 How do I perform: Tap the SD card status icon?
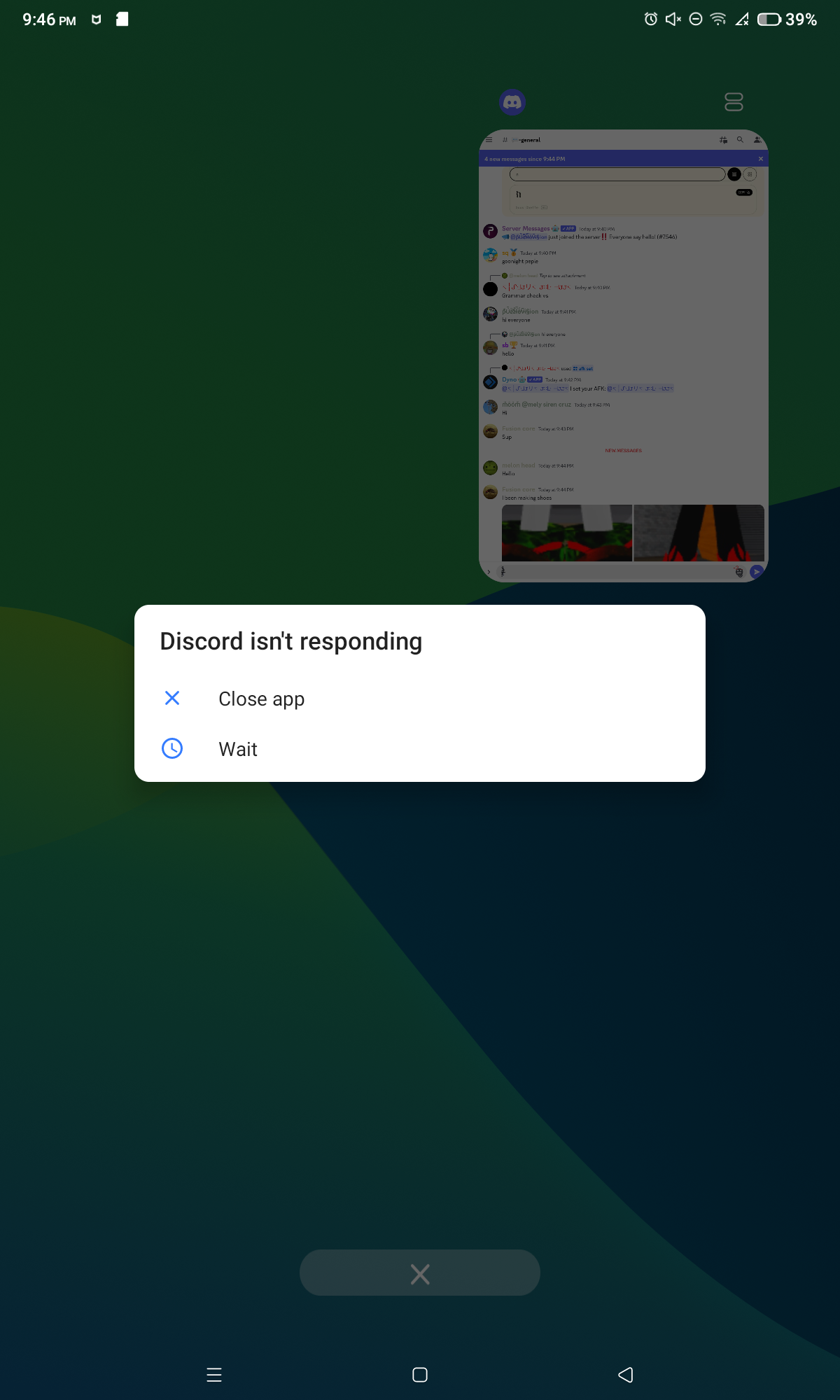click(122, 19)
